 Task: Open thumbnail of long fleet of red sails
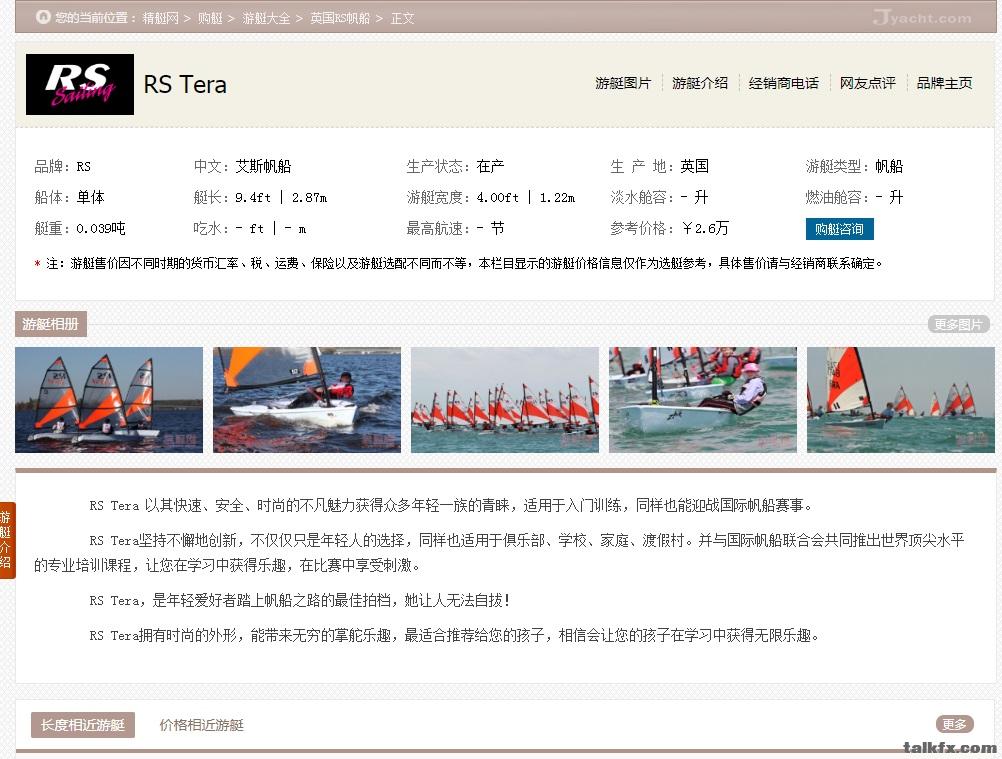[505, 400]
